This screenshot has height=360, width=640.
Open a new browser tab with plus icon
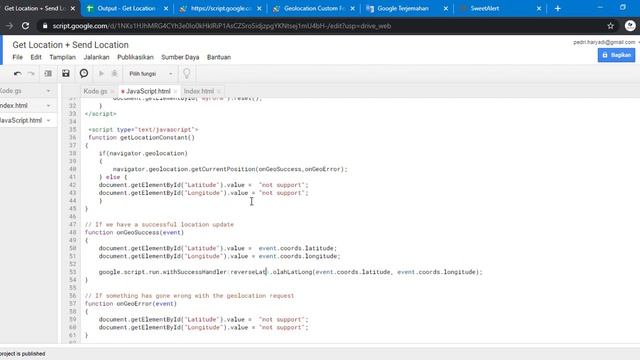pyautogui.click(x=558, y=8)
